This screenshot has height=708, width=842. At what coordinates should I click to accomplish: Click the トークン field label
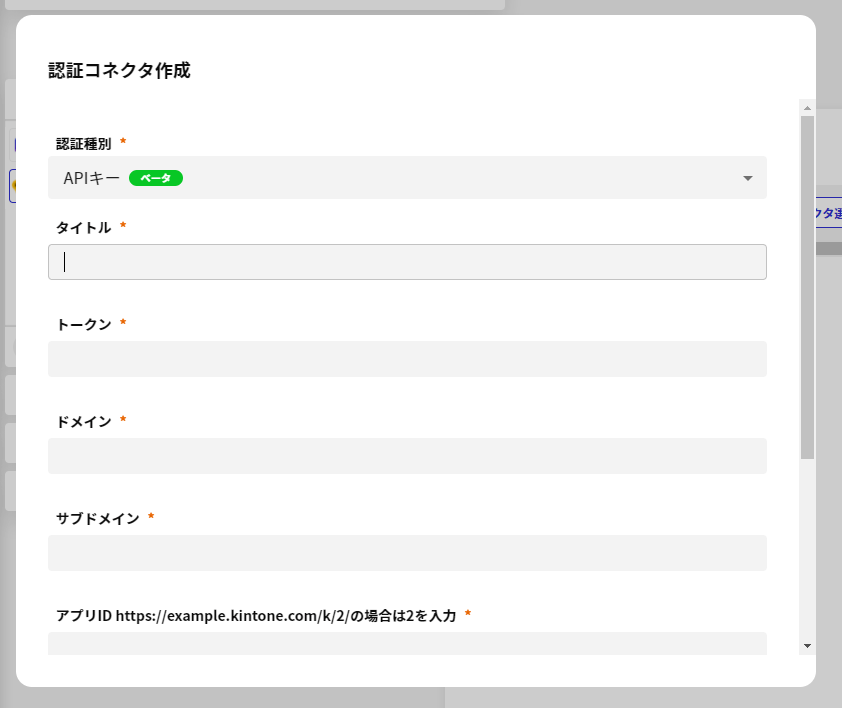84,324
